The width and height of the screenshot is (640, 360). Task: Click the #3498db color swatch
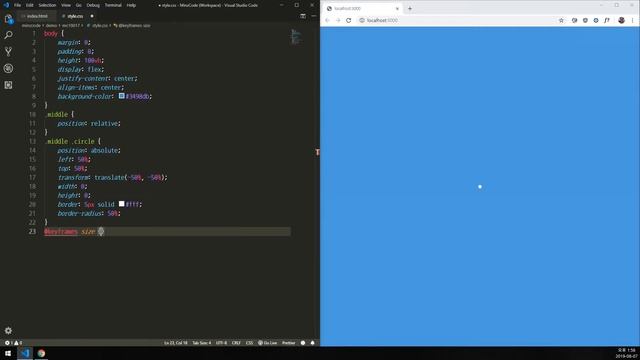tap(122, 96)
